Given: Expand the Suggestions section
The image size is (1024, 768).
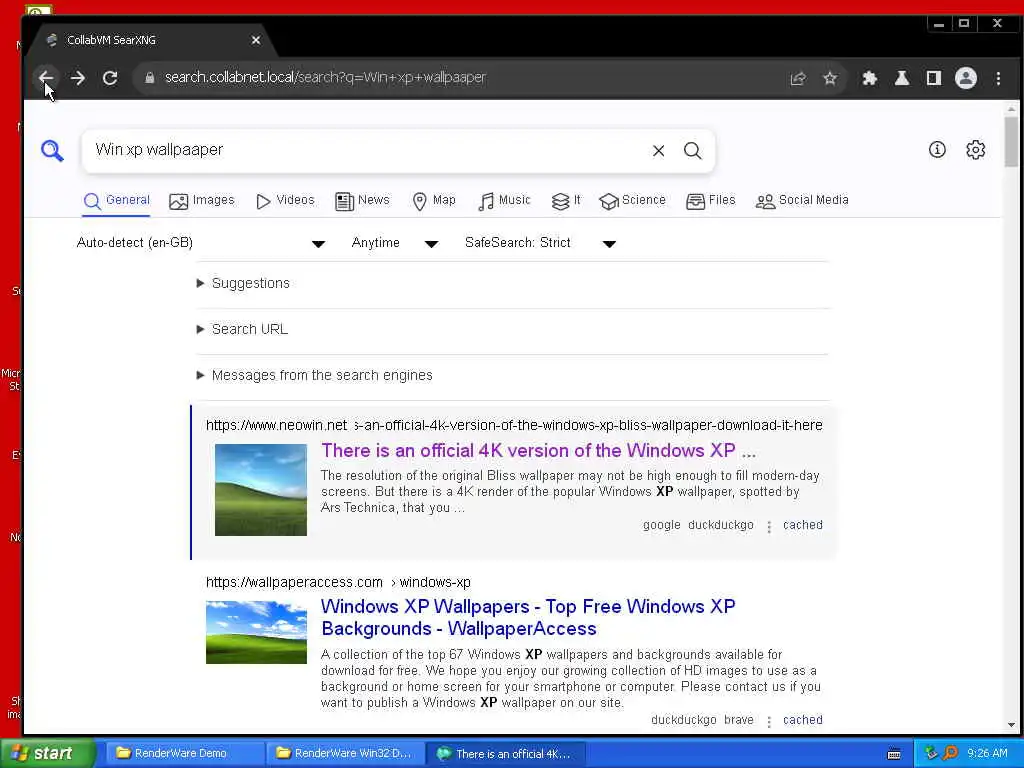Looking at the screenshot, I should coord(243,283).
